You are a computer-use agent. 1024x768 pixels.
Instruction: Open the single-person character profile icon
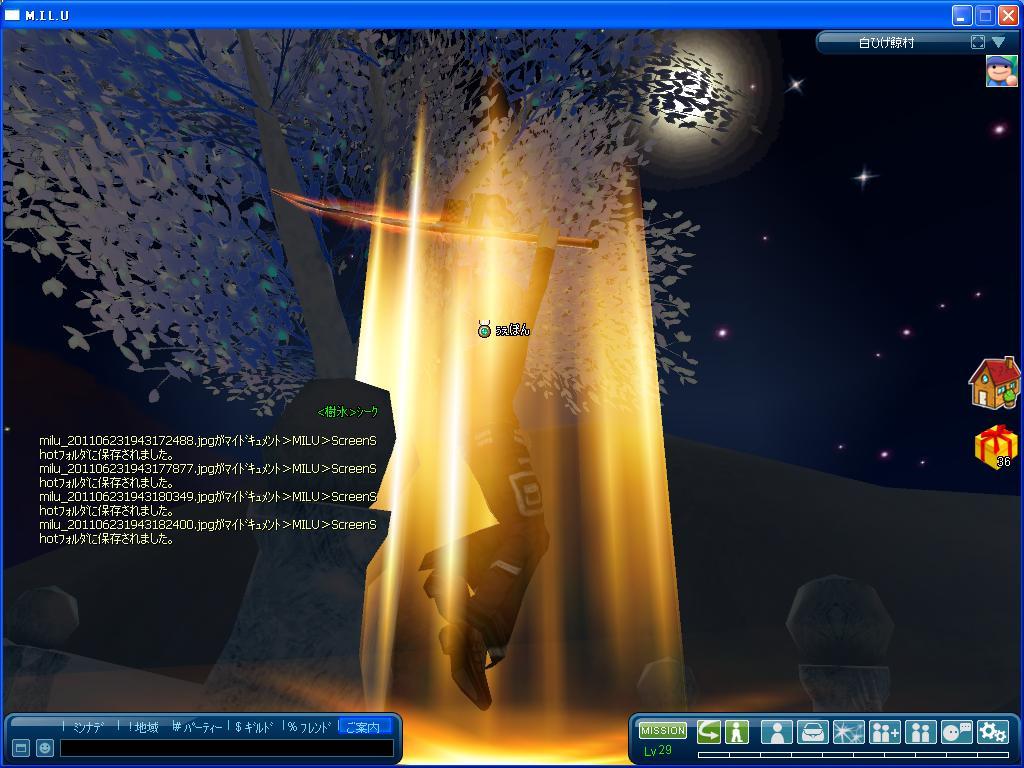[x=777, y=732]
